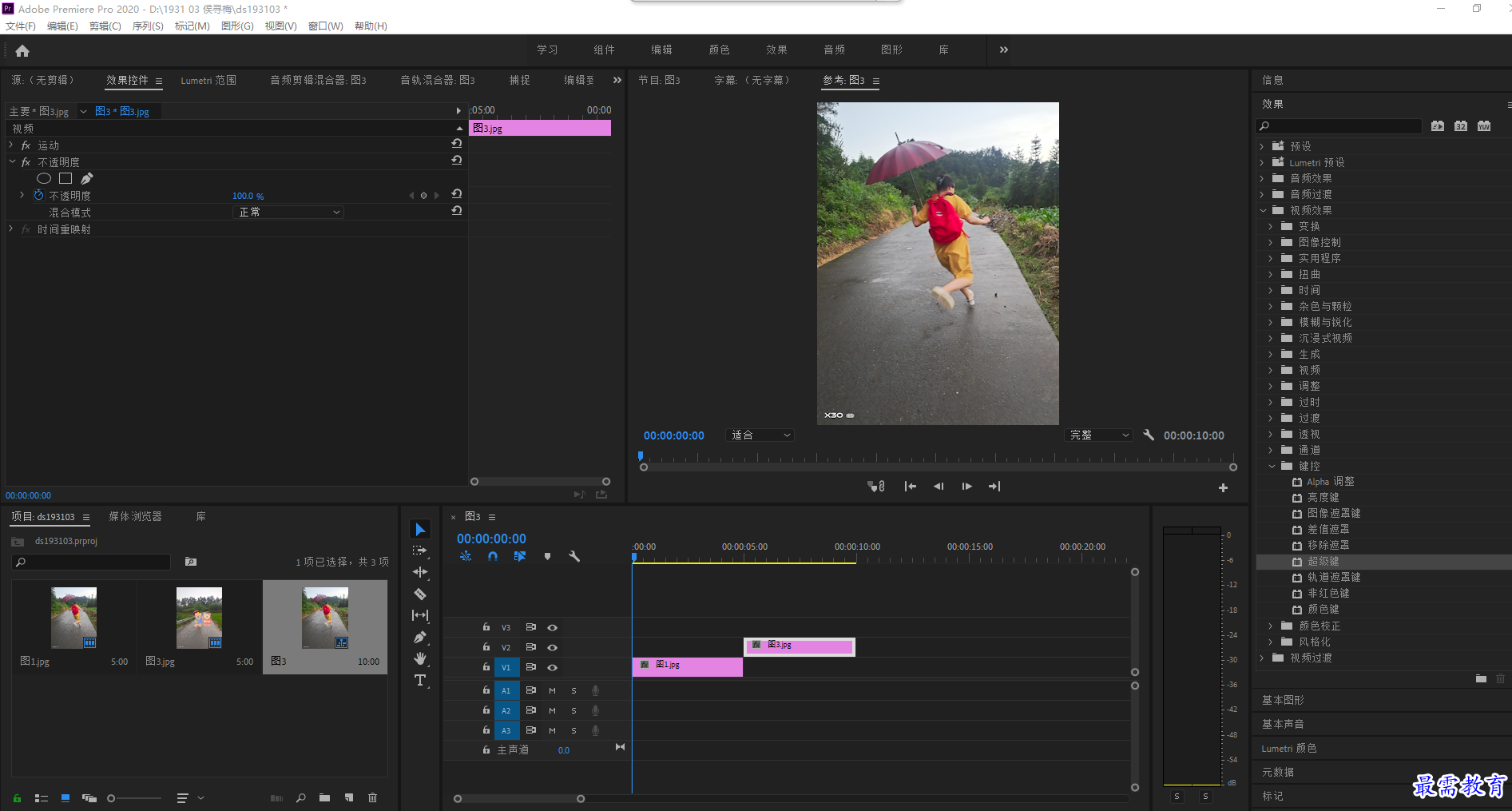Mute audio track A1
Image resolution: width=1512 pixels, height=811 pixels.
pyautogui.click(x=552, y=690)
